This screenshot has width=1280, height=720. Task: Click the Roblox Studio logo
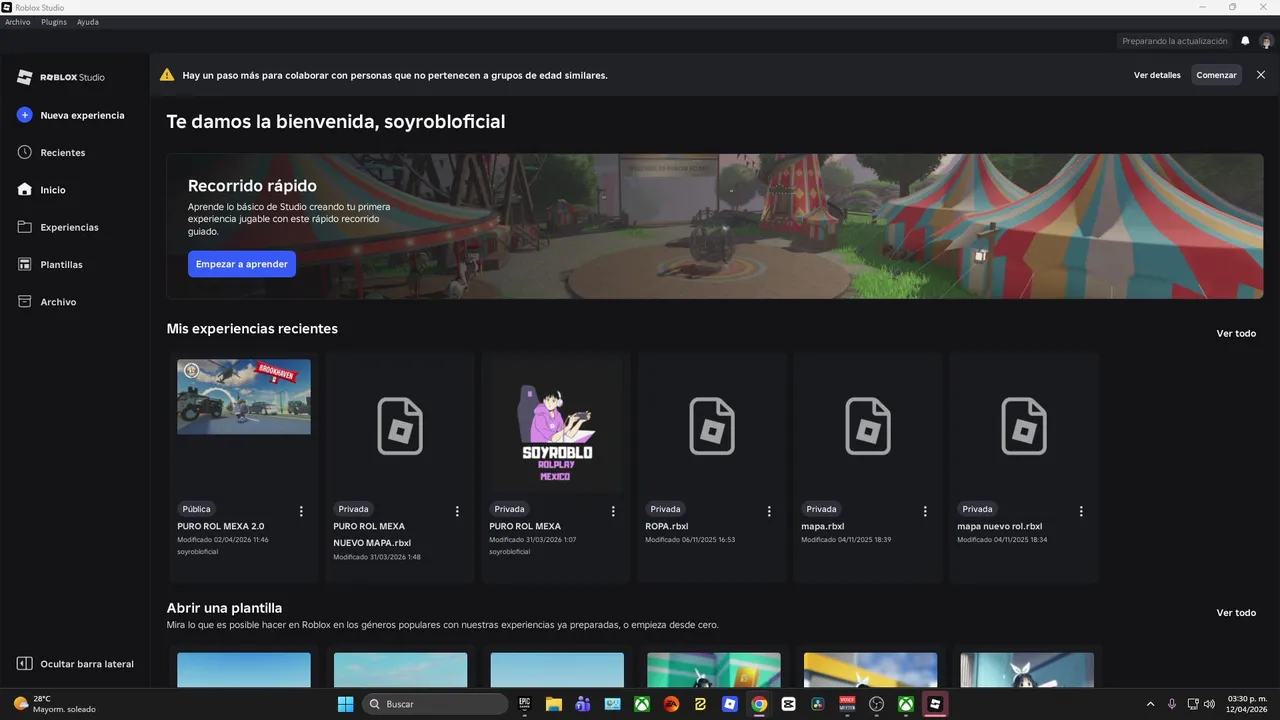61,77
